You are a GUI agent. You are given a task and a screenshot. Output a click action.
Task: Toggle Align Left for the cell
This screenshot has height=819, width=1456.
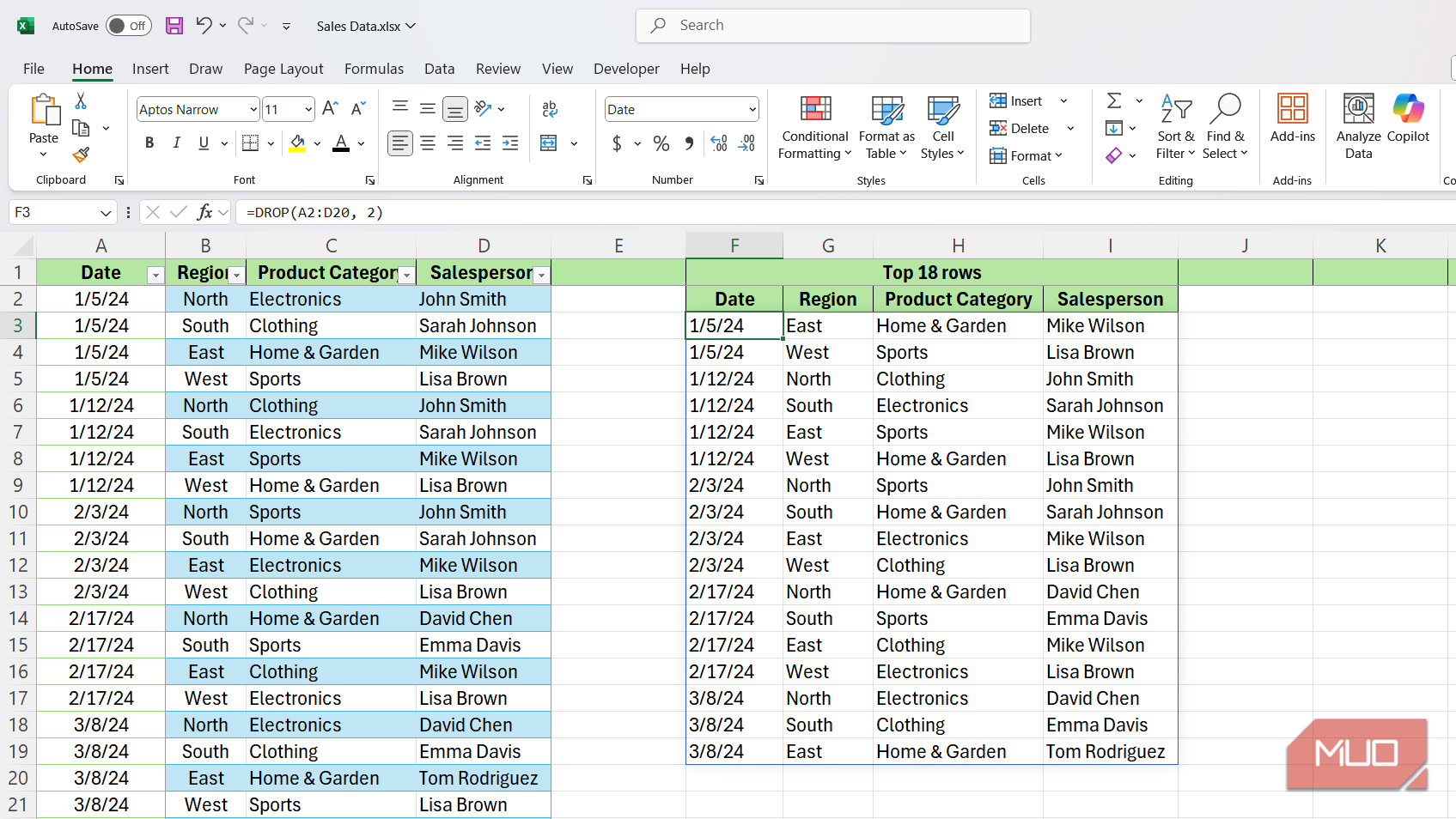click(x=400, y=143)
